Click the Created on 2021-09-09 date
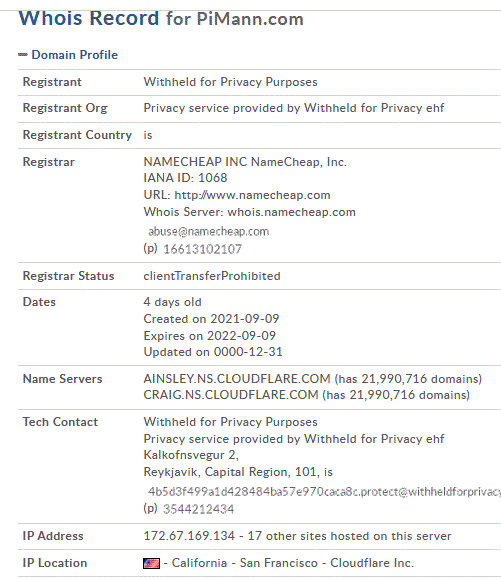The height and width of the screenshot is (579, 501). pos(211,318)
